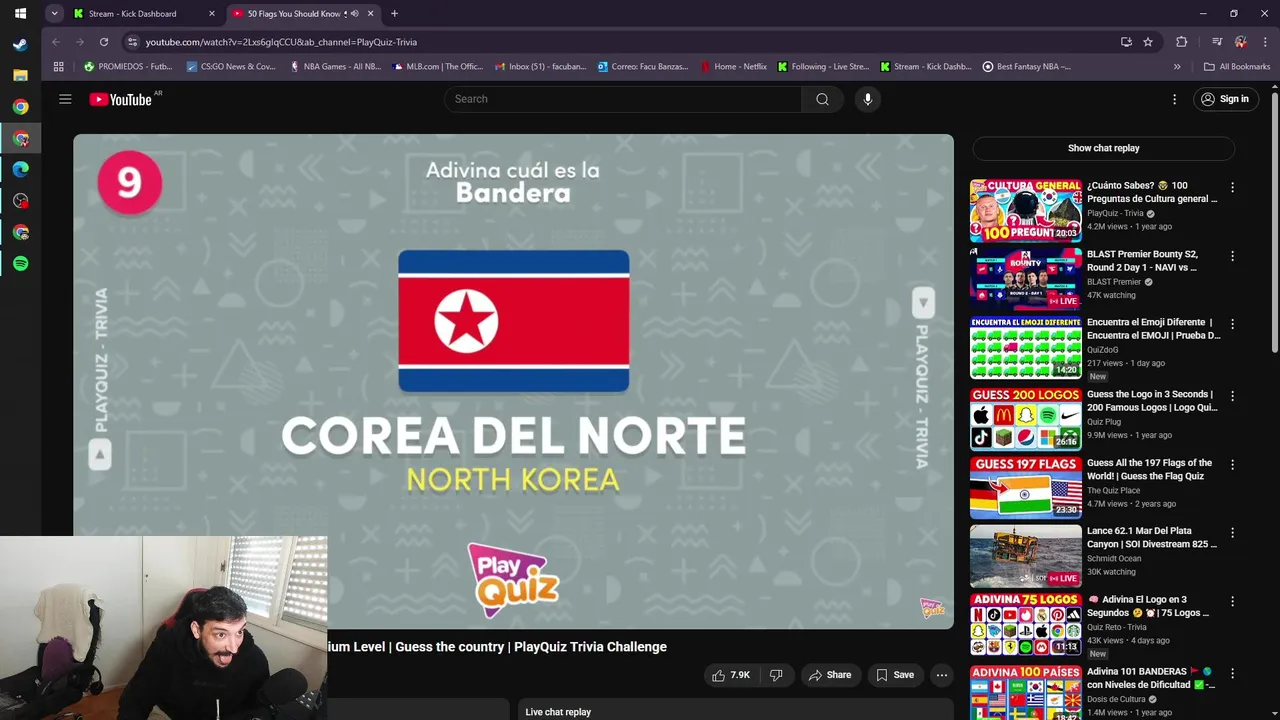Viewport: 1280px width, 720px height.
Task: Click the North Korea flag video player
Action: tap(513, 381)
